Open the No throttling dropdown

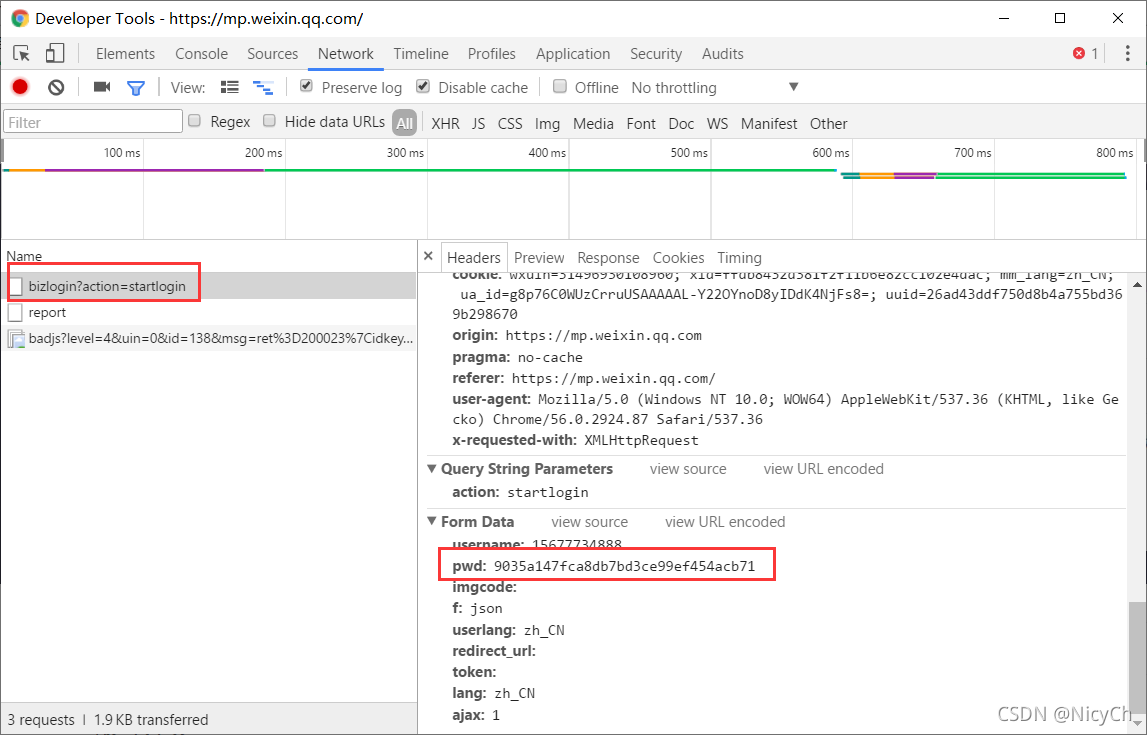click(715, 88)
